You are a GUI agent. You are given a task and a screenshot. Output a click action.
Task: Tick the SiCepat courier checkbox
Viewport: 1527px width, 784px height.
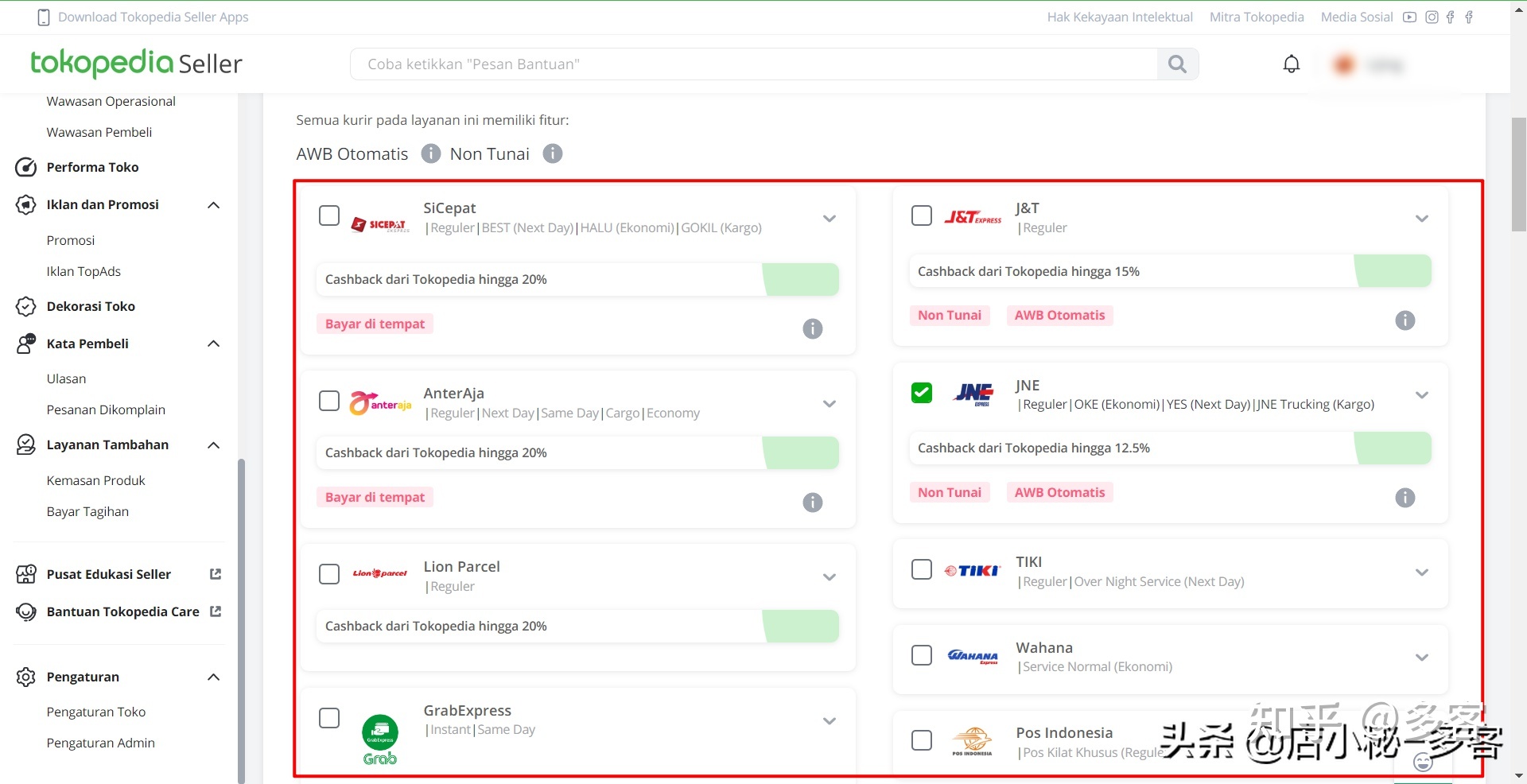[x=329, y=215]
